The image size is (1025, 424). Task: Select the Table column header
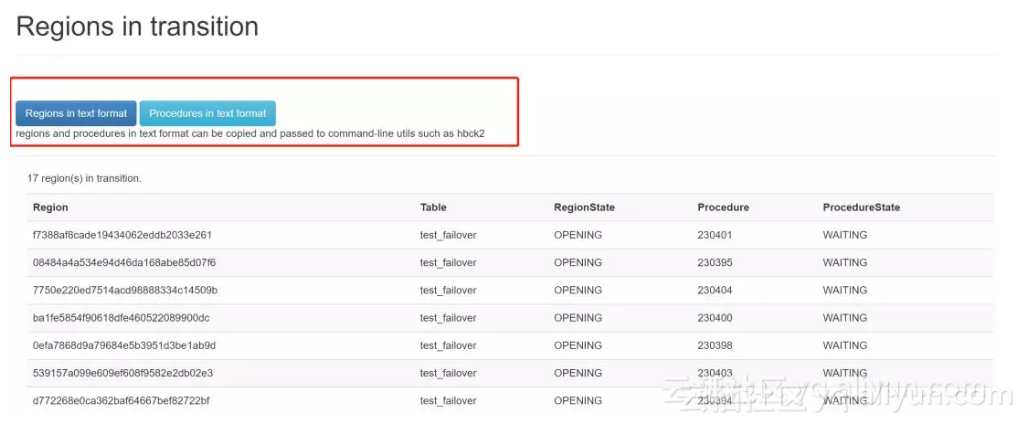tap(433, 207)
